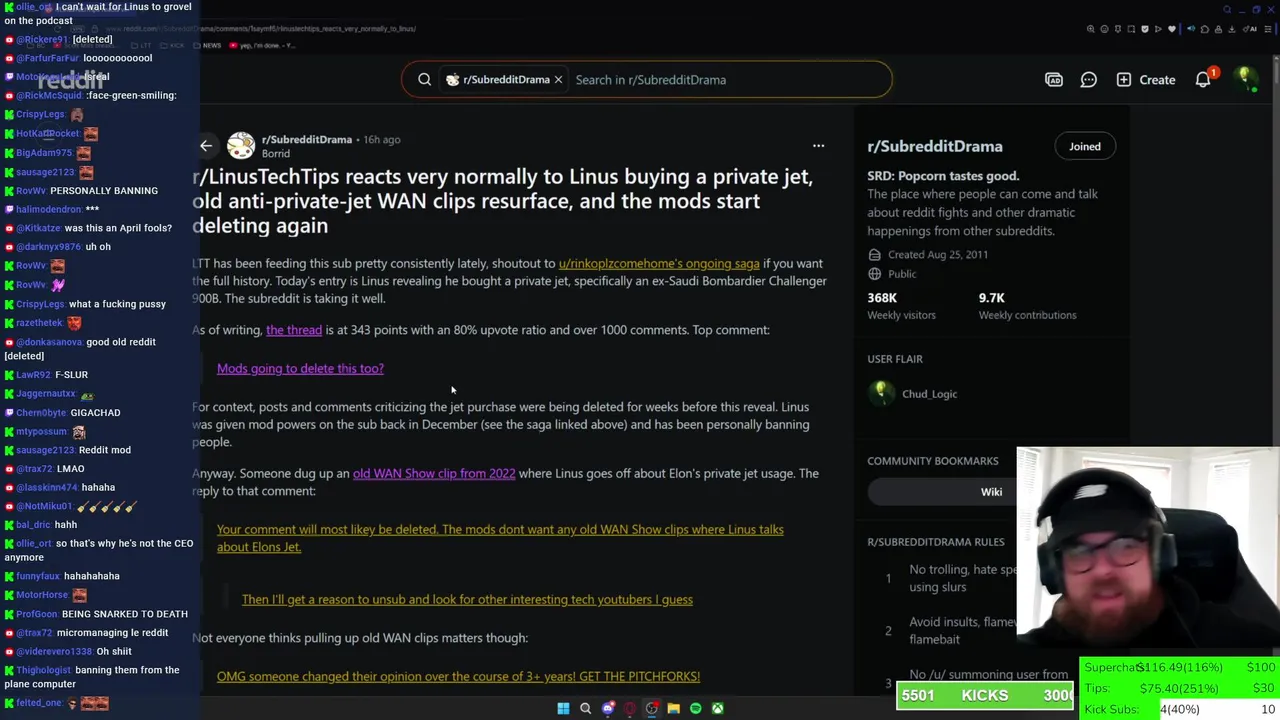Open notifications bell with 1 unread badge
Image resolution: width=1280 pixels, height=720 pixels.
[1204, 80]
